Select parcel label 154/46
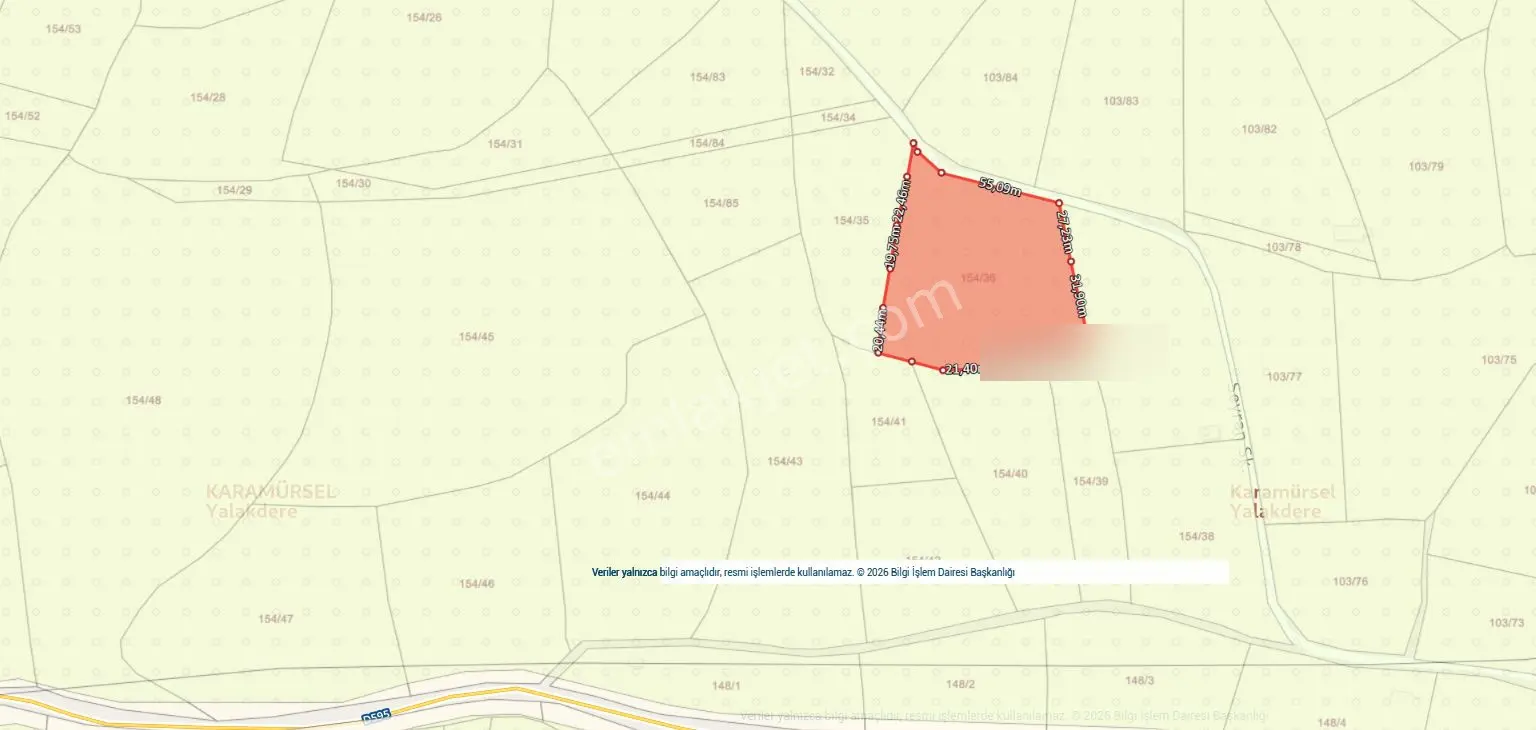Viewport: 1536px width, 730px height. 476,583
